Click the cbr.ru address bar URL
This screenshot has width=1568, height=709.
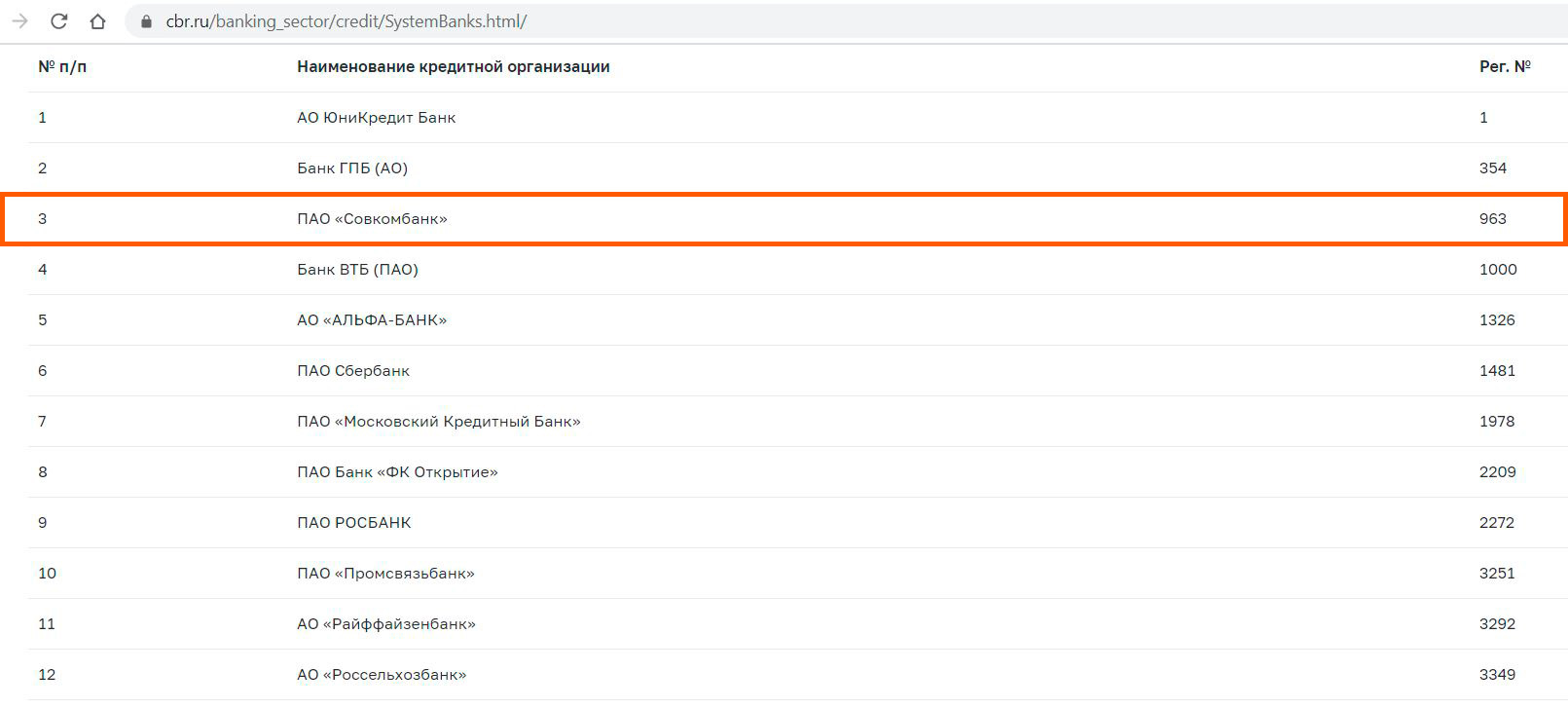tap(346, 21)
